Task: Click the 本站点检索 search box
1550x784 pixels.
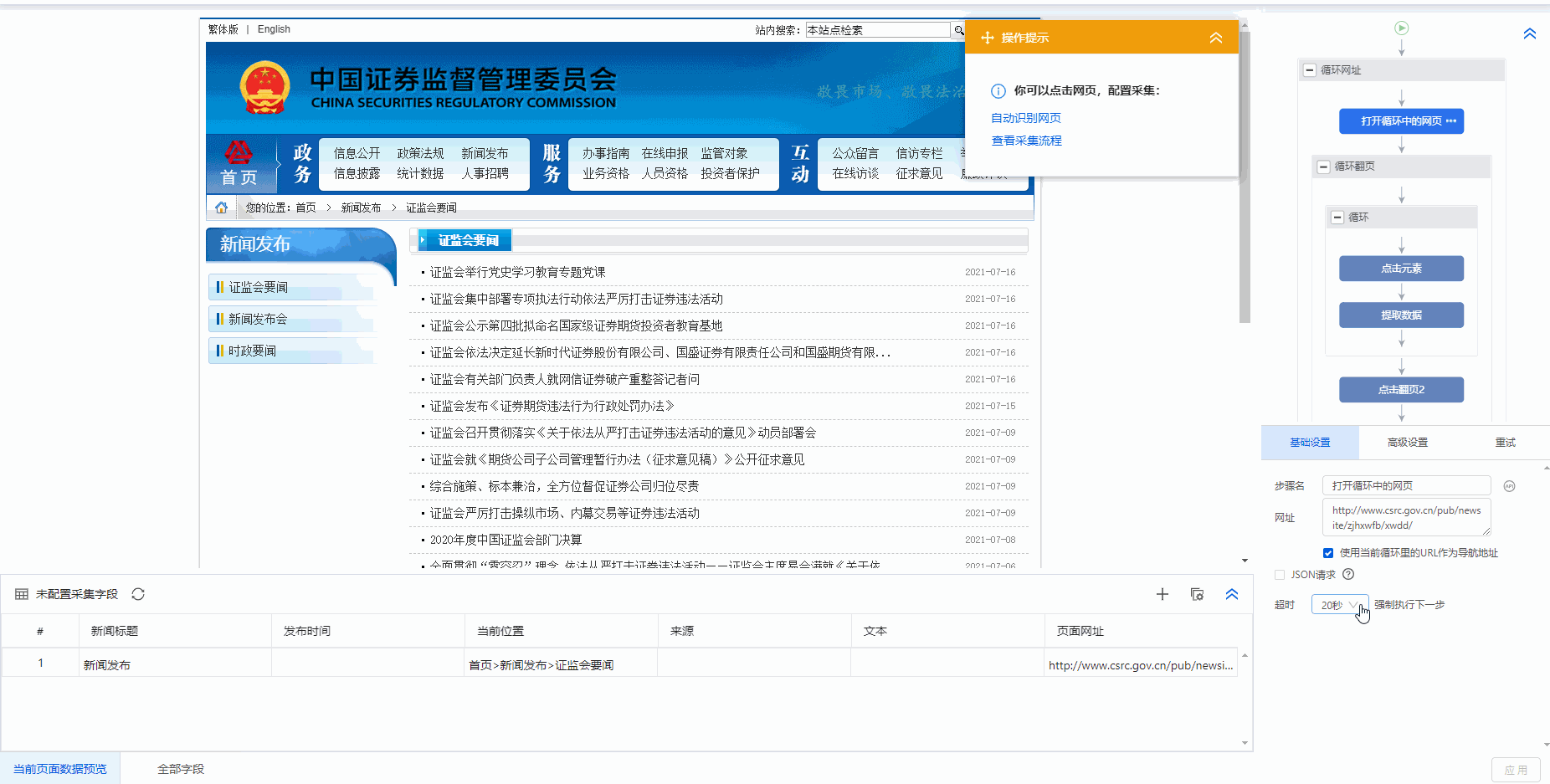Action: point(877,30)
